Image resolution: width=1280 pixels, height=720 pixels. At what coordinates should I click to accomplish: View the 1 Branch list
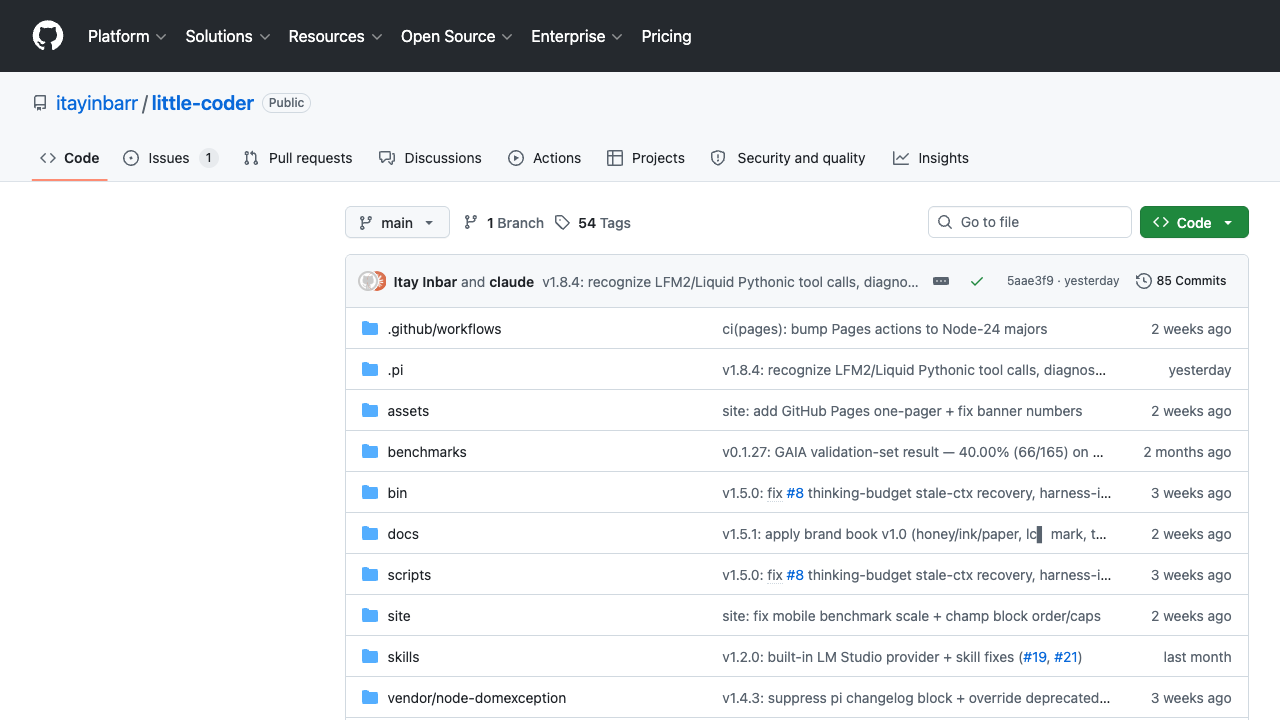coord(504,223)
